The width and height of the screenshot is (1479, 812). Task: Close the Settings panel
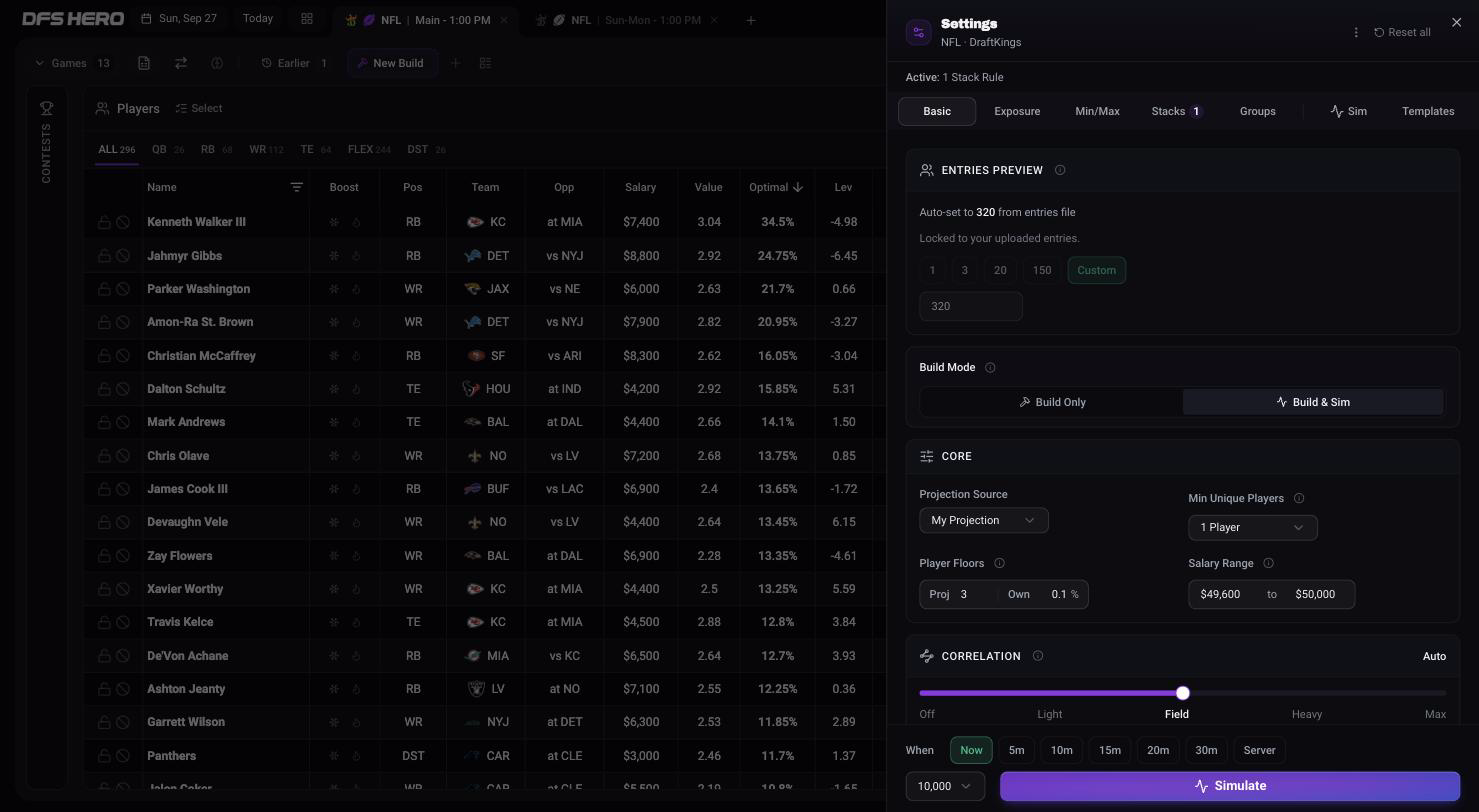pos(1456,22)
